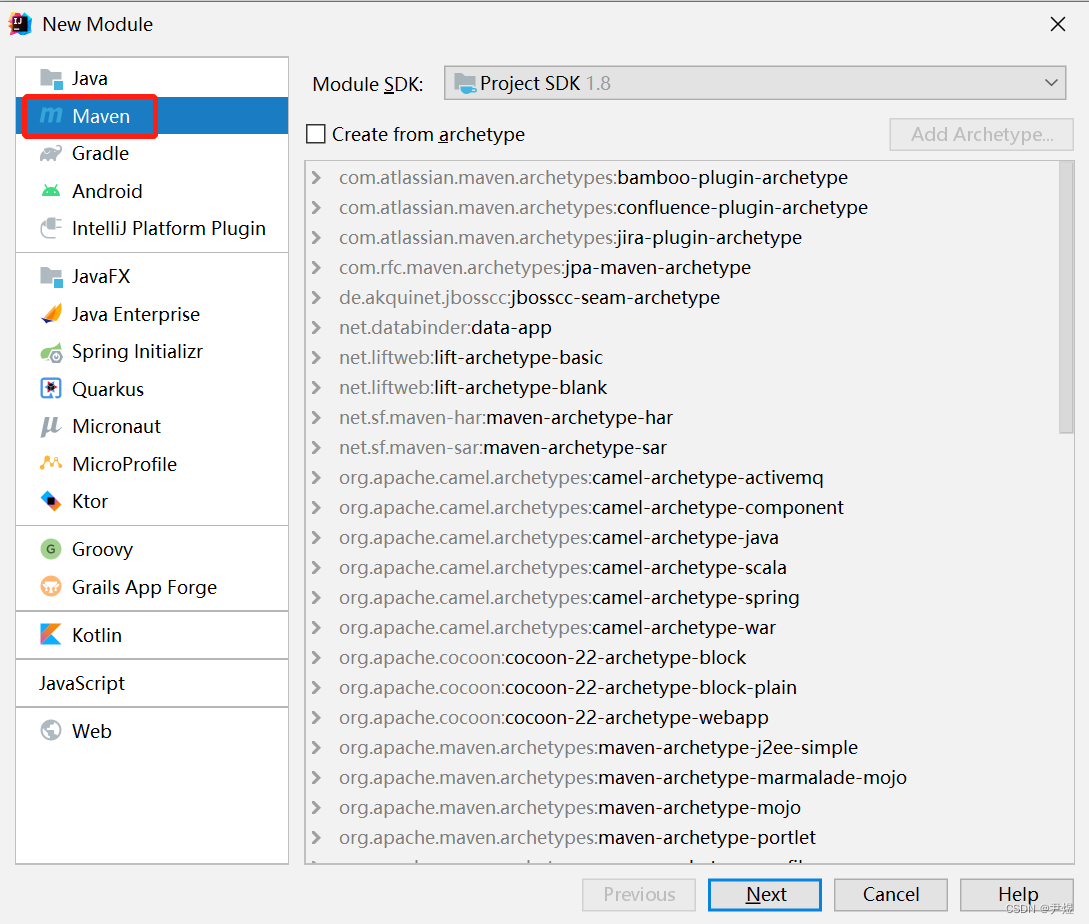Click the Spring Initializr icon
The height and width of the screenshot is (924, 1089).
(51, 353)
